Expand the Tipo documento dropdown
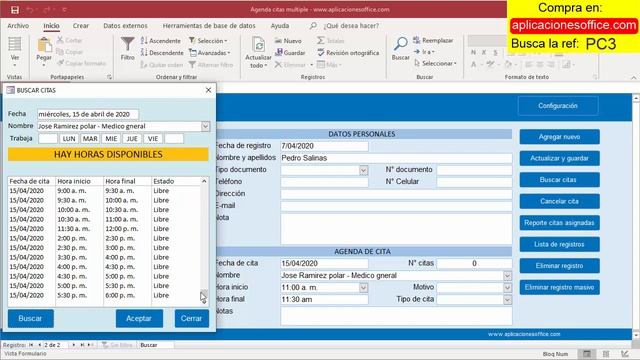640x360 pixels. 363,170
